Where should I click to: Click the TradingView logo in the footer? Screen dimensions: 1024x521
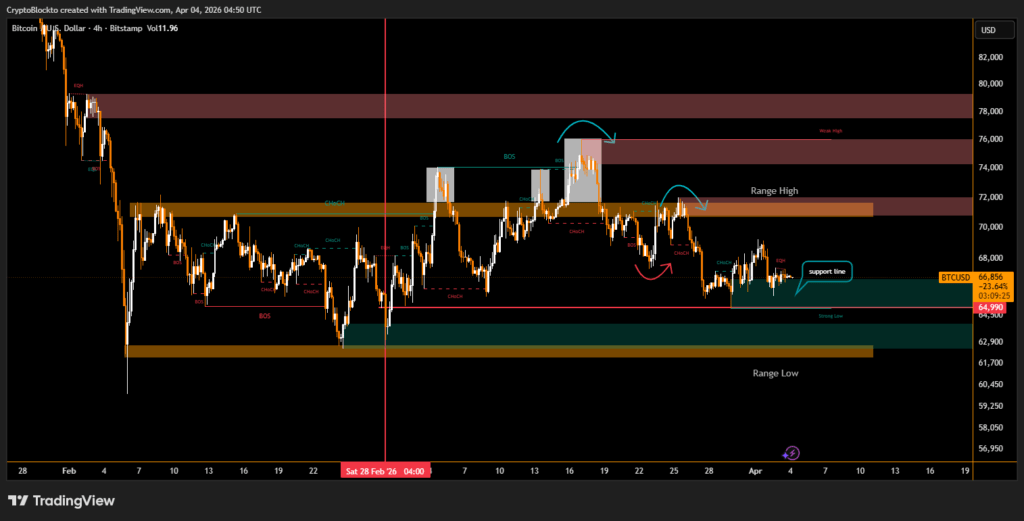point(61,500)
